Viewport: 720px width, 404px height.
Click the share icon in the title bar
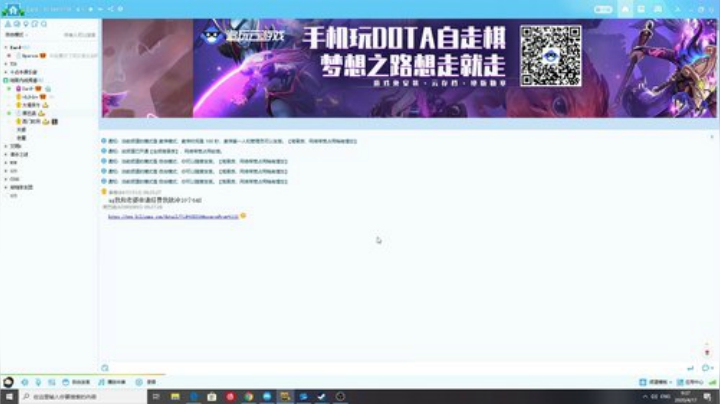click(111, 9)
